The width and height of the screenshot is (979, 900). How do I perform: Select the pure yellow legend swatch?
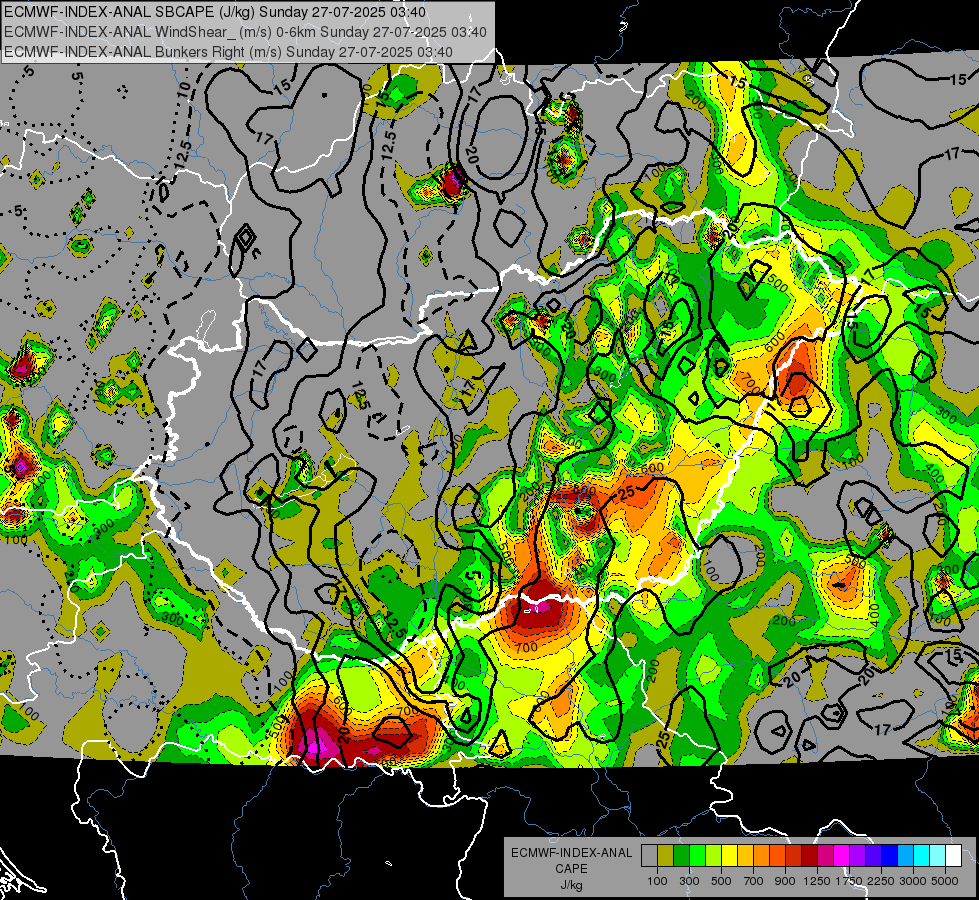coord(729,856)
